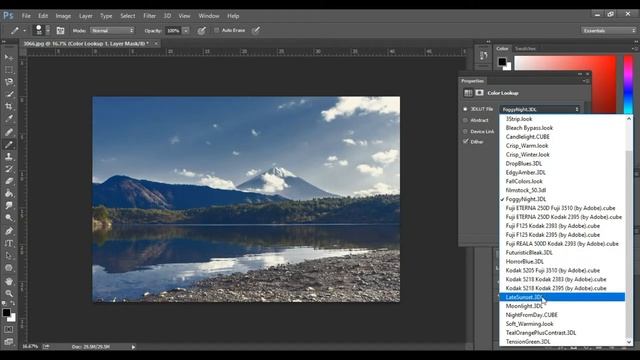Select the Shape tool
This screenshot has height=360, width=640.
(x=9, y=268)
